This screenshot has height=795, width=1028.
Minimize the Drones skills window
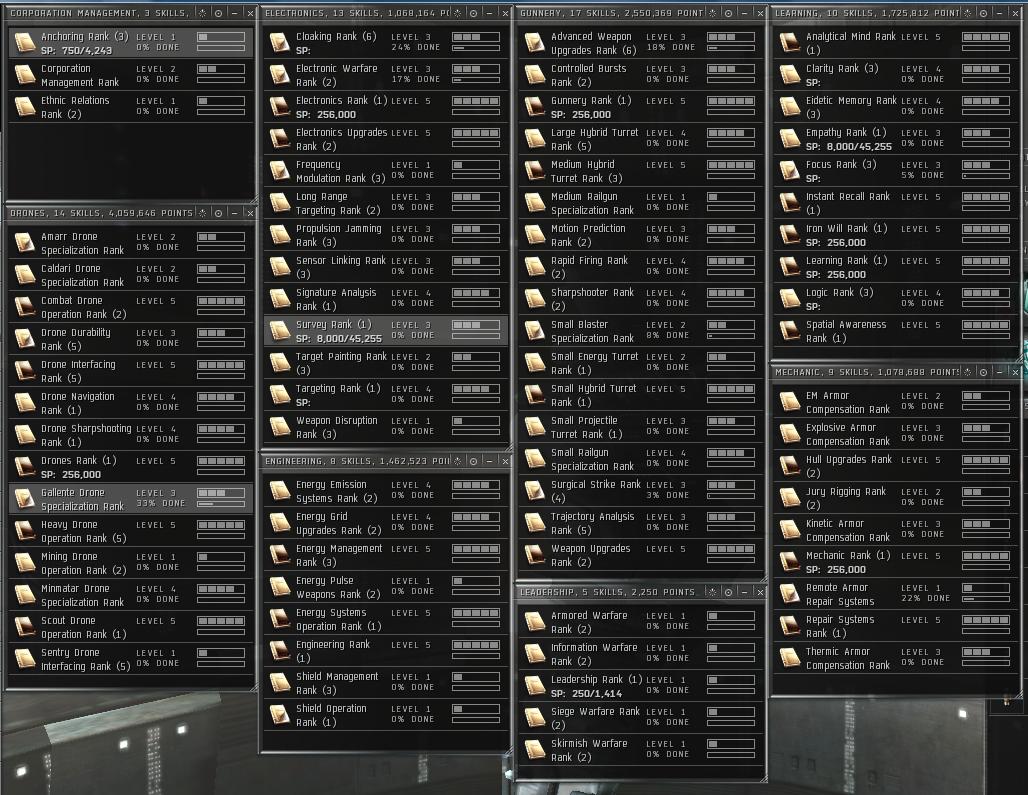click(x=234, y=213)
